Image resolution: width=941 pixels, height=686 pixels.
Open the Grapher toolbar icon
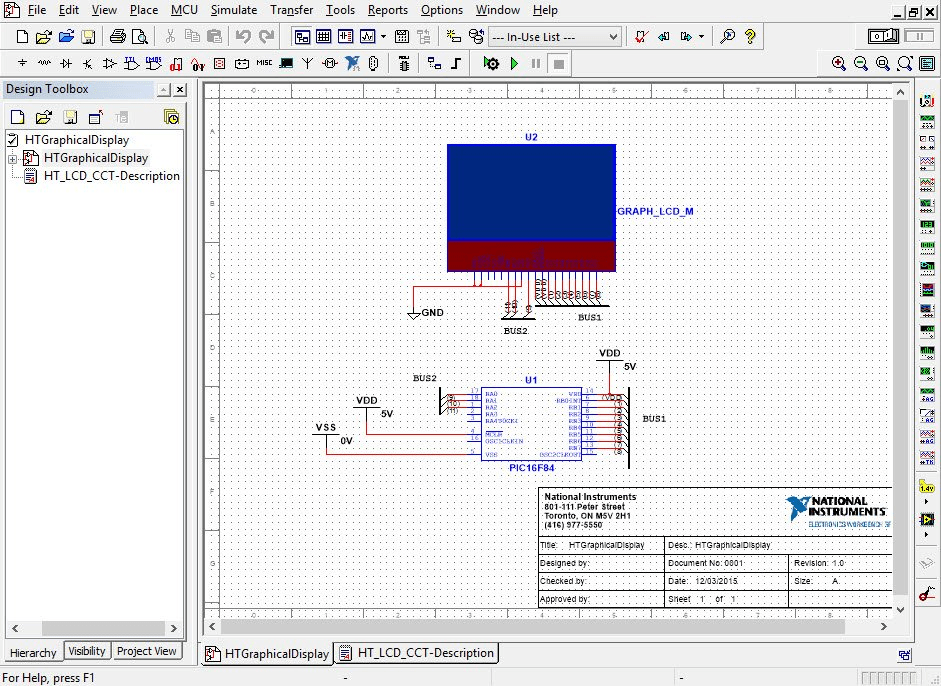coord(366,37)
